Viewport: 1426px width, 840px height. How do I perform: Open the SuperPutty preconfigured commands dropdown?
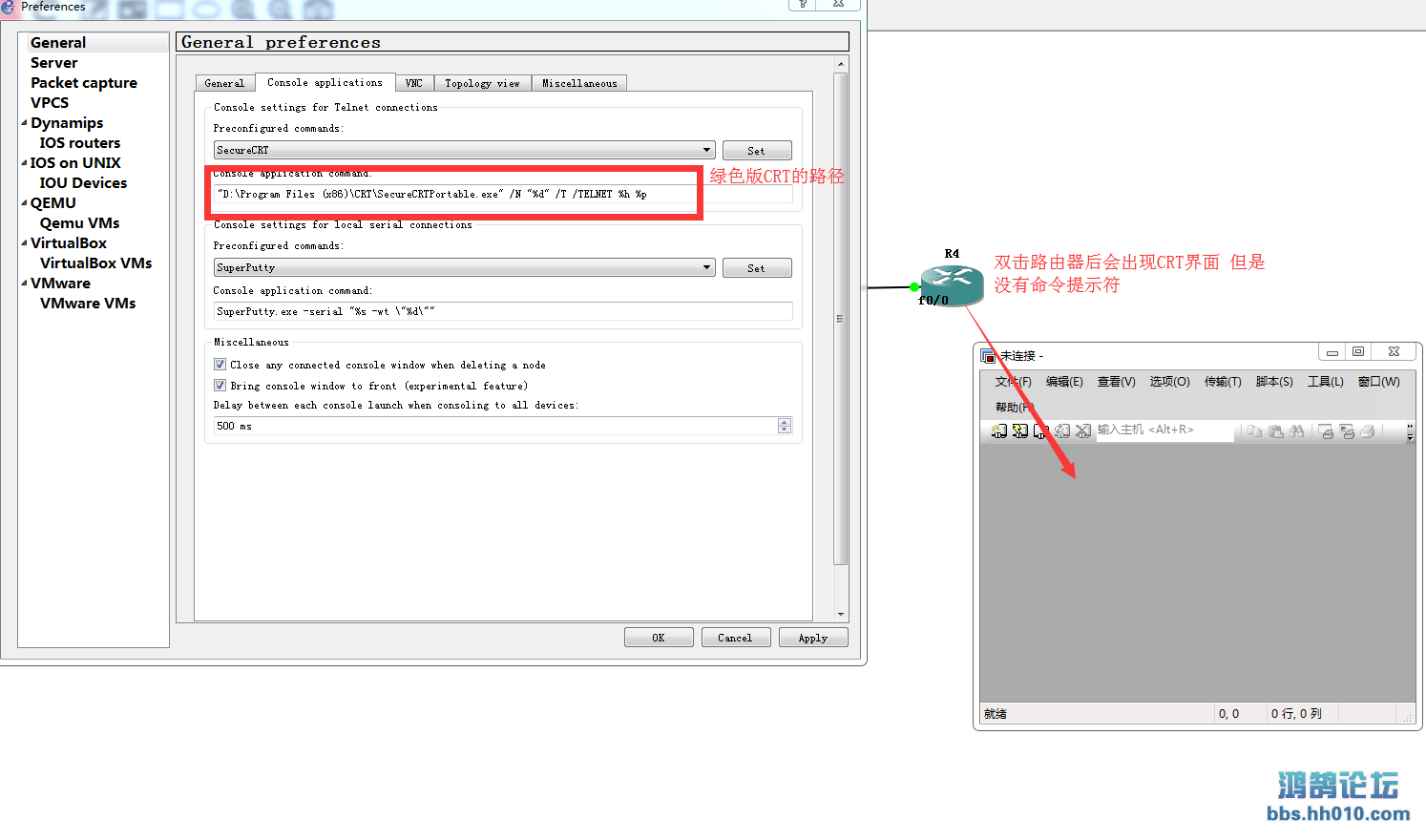[707, 267]
